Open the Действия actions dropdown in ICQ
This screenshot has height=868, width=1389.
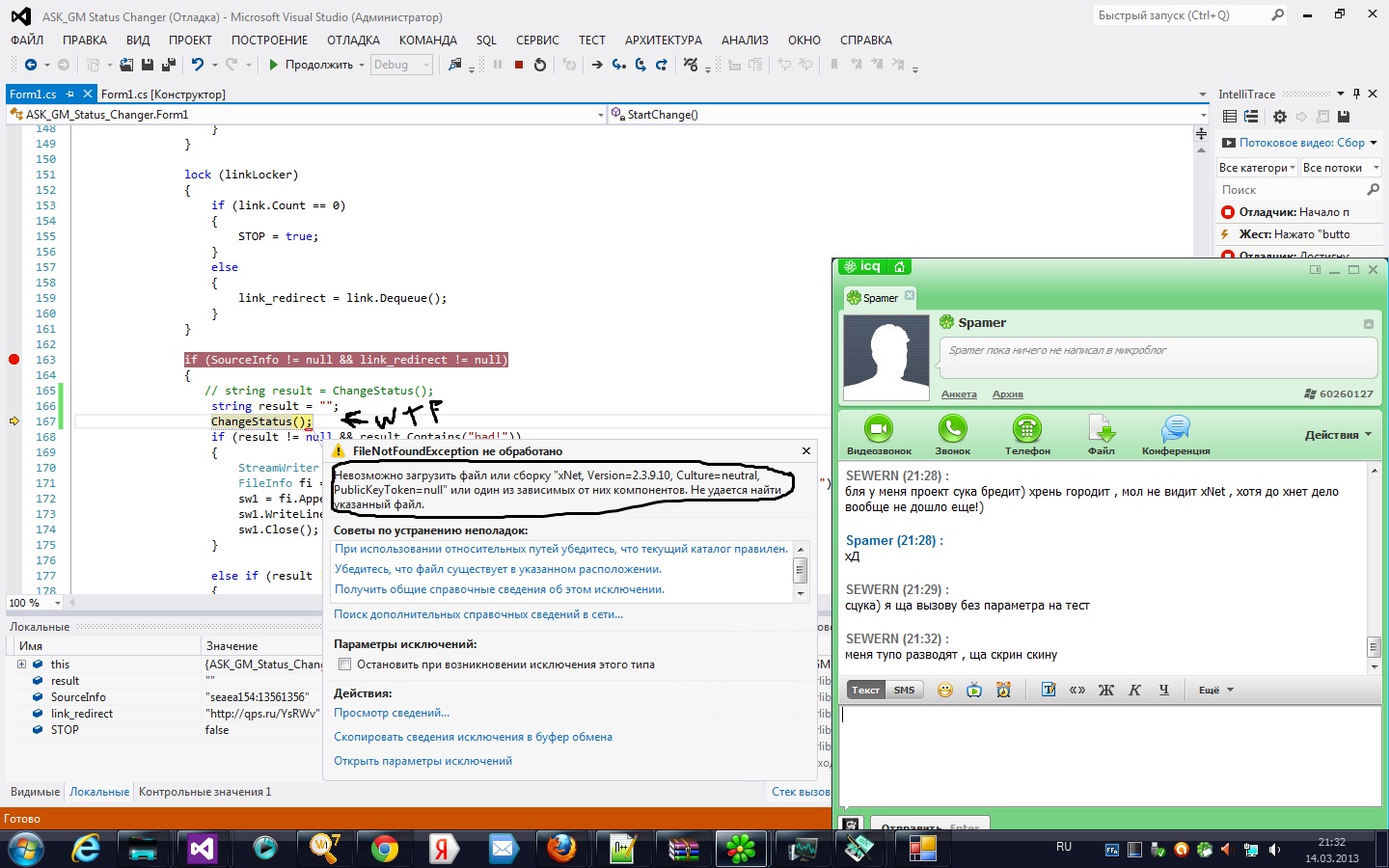(1338, 435)
